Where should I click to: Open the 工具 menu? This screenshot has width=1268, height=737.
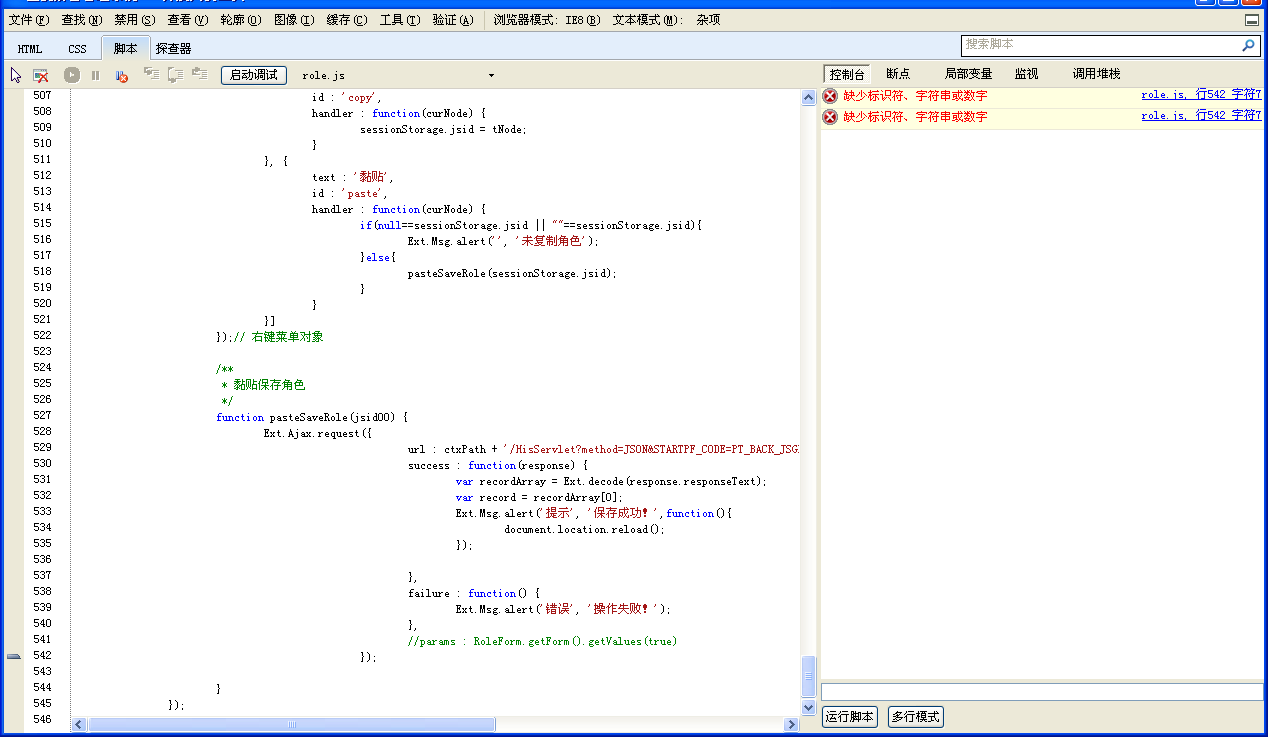399,20
